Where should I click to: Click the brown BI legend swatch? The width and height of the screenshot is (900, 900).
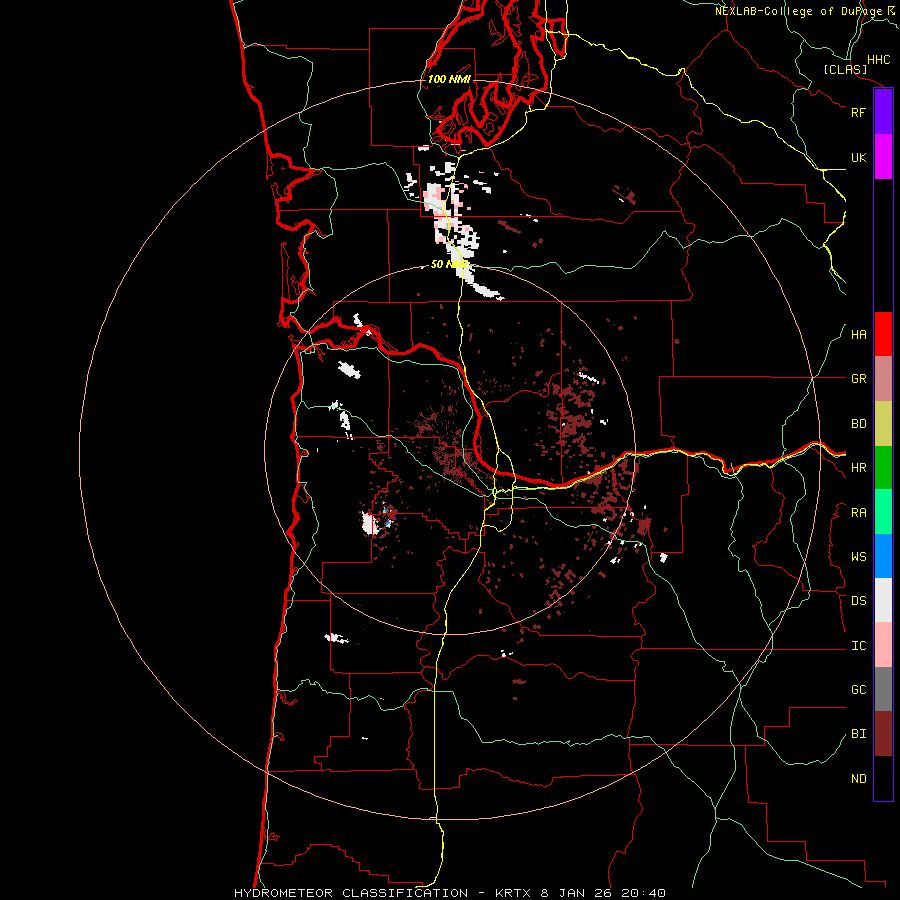[x=883, y=734]
